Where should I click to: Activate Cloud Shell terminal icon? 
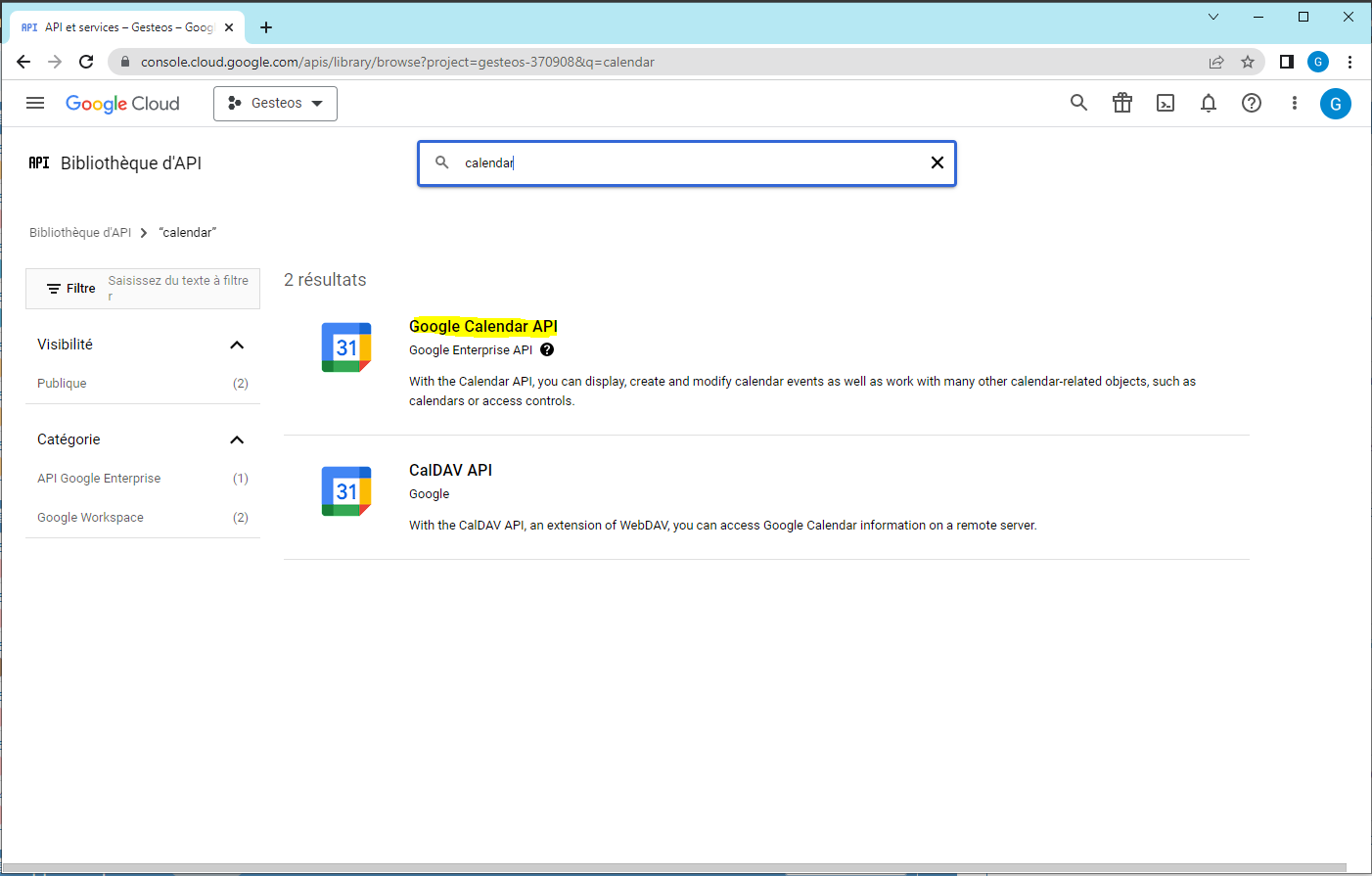pyautogui.click(x=1166, y=103)
